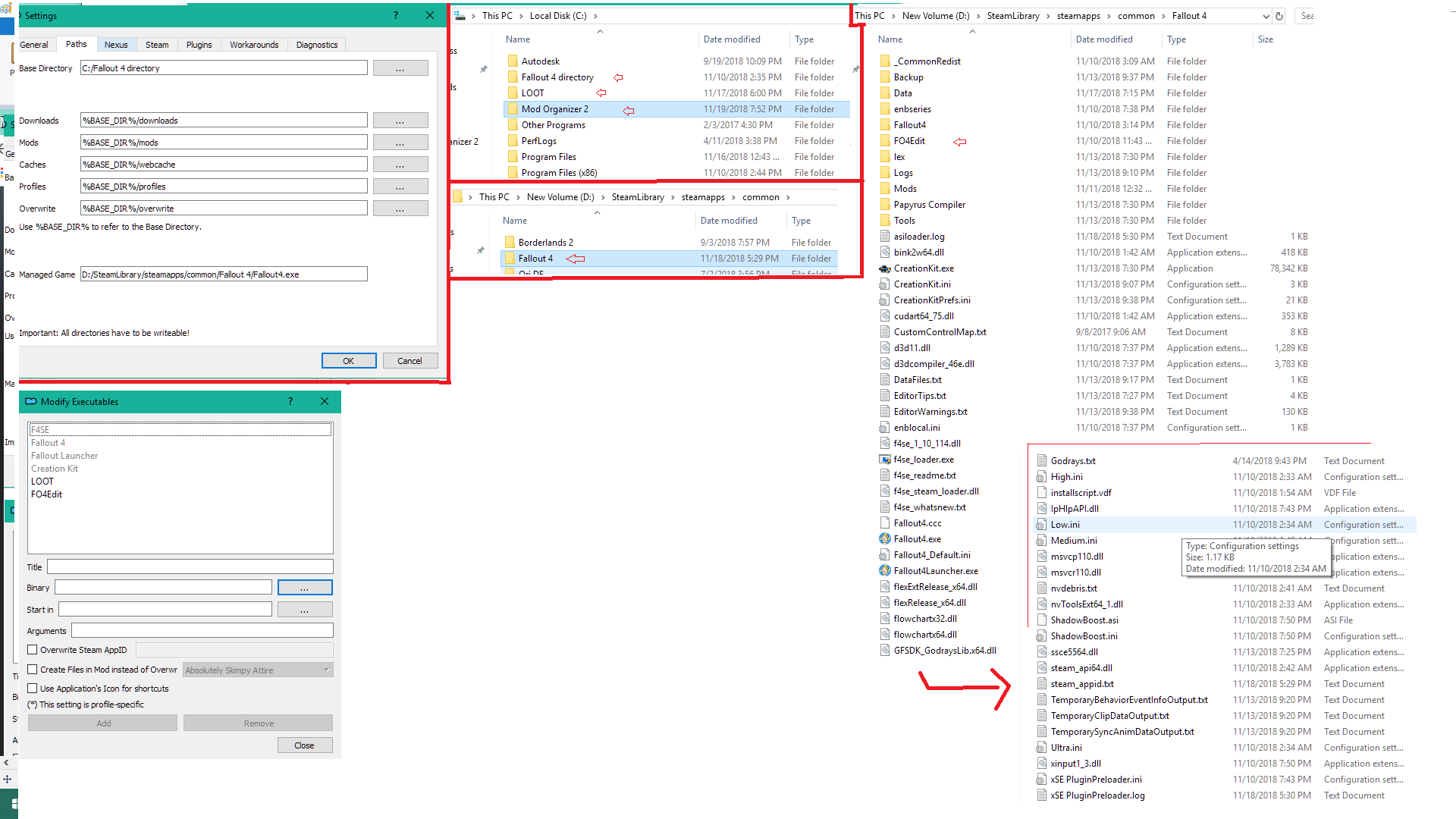Toggle Create Files in Mod instead of Overwrite
This screenshot has width=1456, height=819.
point(33,670)
